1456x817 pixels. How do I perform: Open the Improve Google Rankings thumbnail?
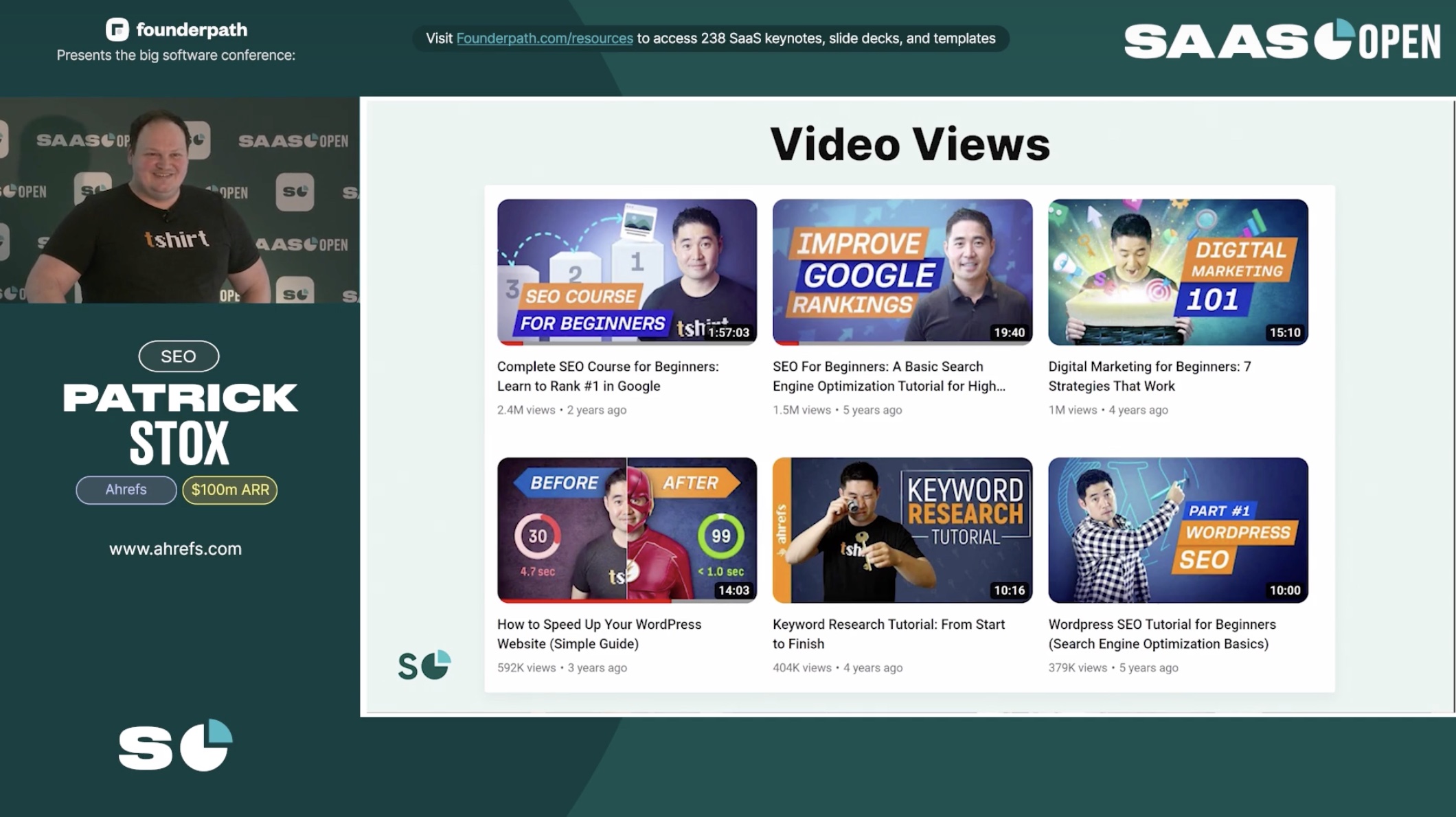point(902,272)
